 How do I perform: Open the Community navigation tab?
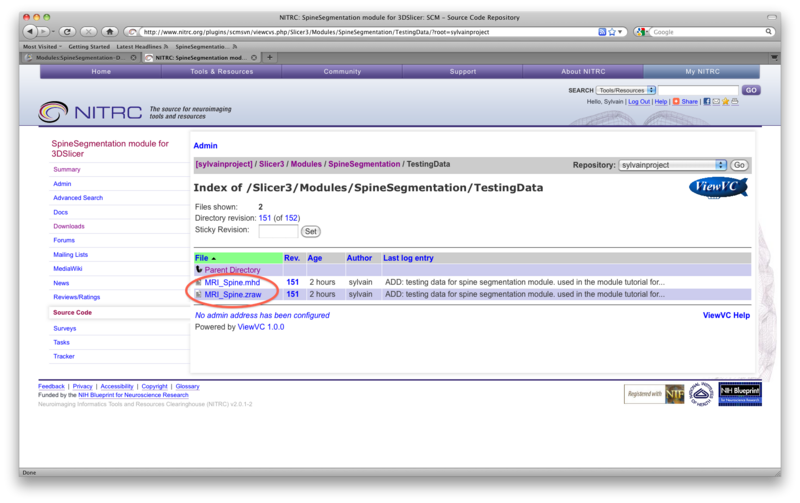[x=342, y=71]
